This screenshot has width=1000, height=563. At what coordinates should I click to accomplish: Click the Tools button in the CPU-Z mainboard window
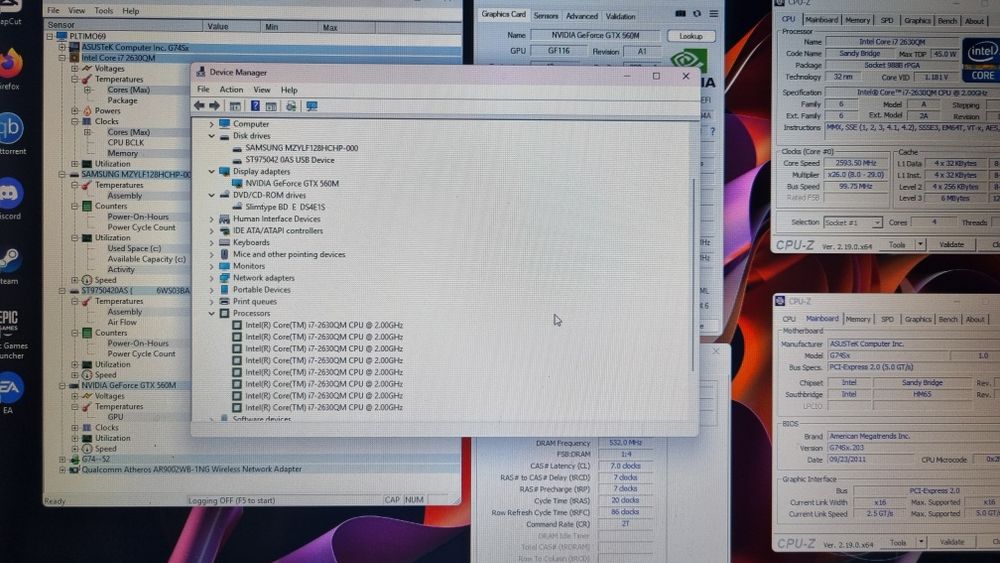tap(898, 543)
